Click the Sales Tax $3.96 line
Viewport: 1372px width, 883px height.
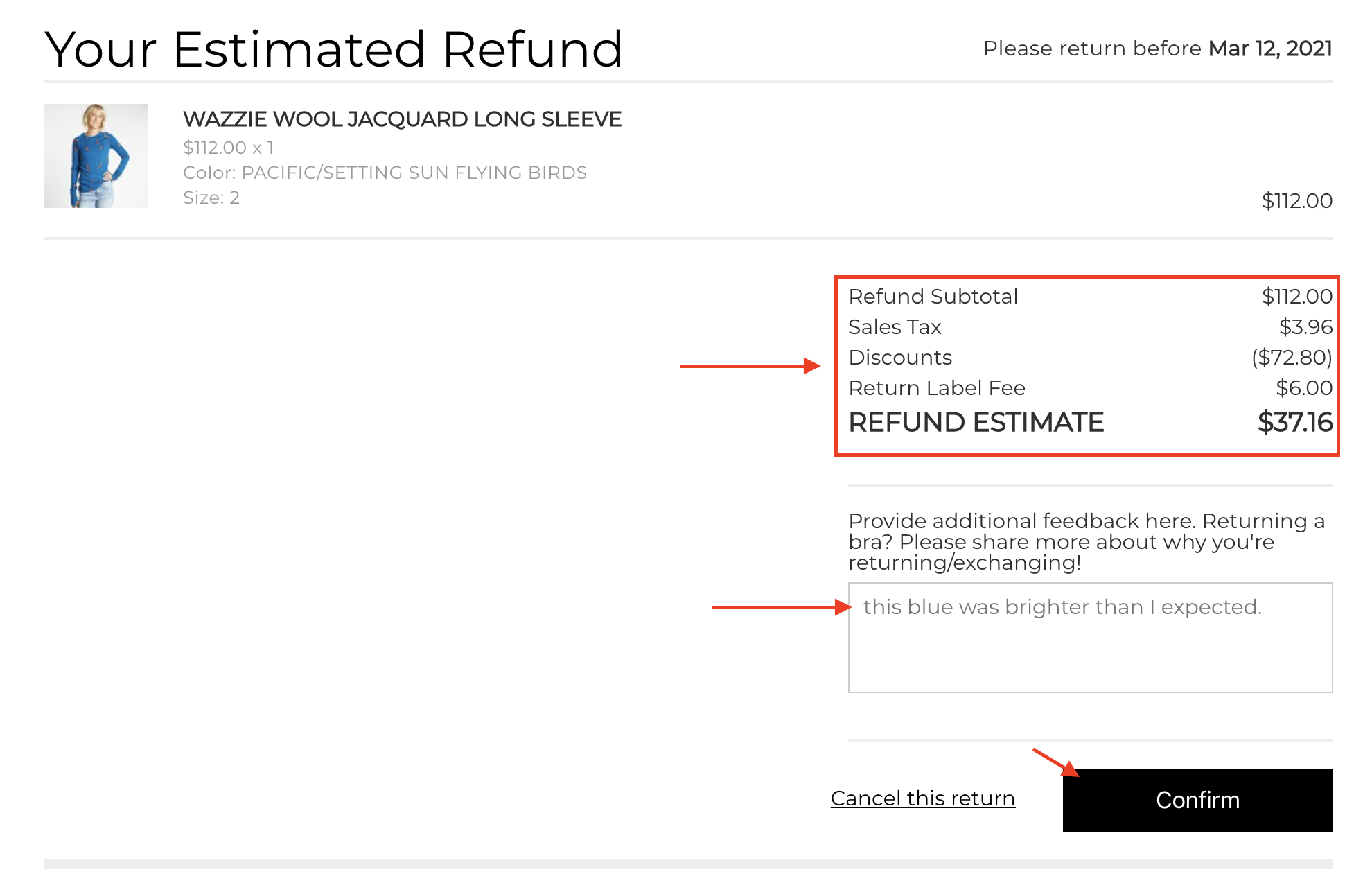pos(1090,327)
